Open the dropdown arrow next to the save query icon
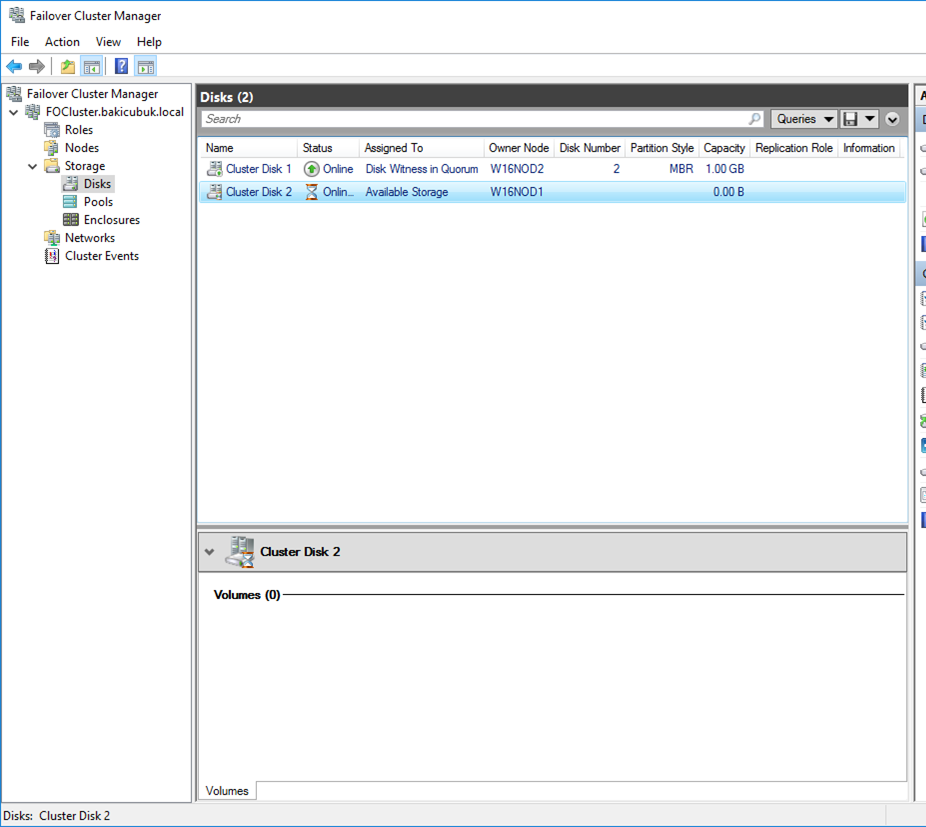The image size is (926, 827). 870,119
